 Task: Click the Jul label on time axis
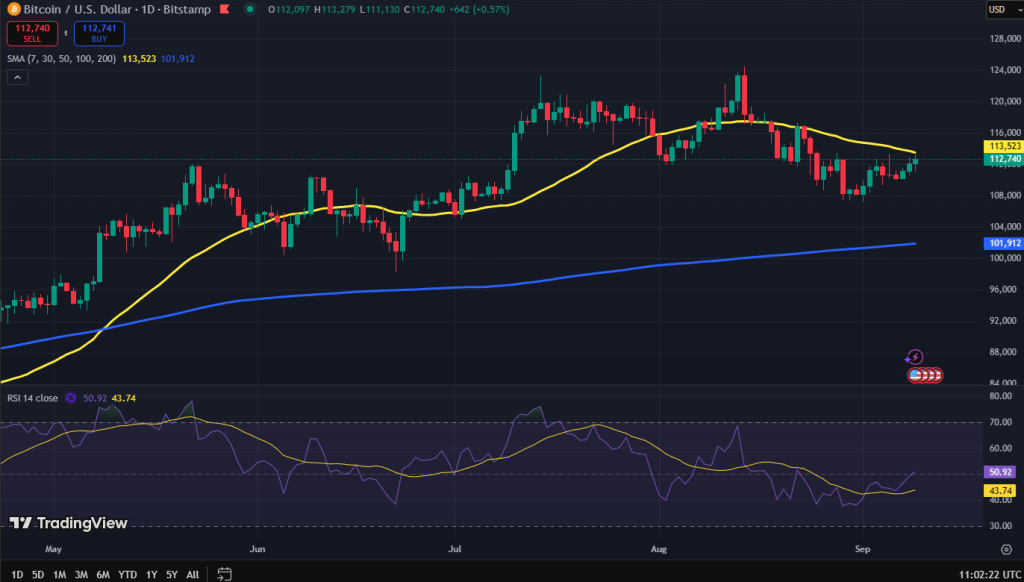click(x=455, y=549)
